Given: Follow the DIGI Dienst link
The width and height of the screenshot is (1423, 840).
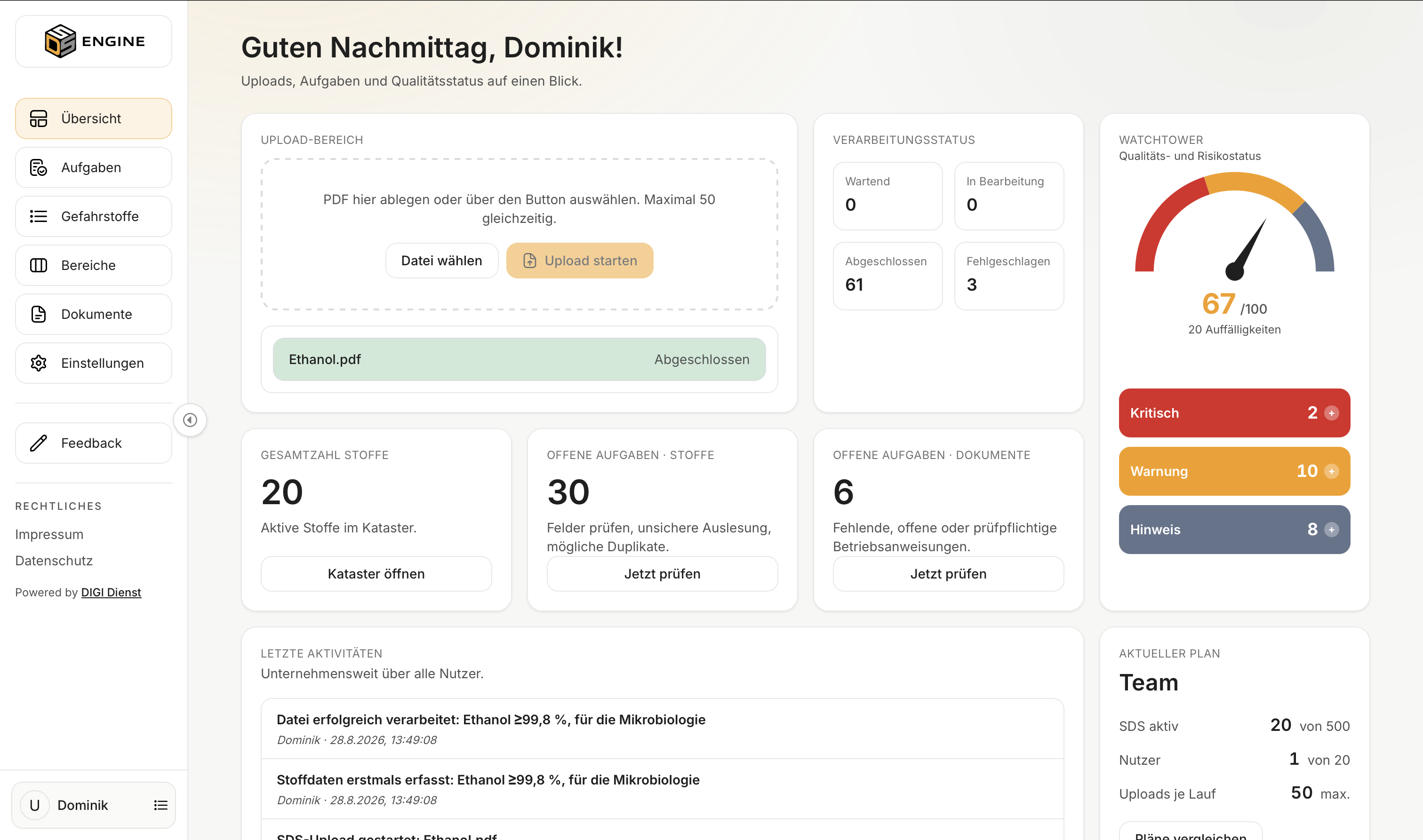Looking at the screenshot, I should tap(111, 593).
